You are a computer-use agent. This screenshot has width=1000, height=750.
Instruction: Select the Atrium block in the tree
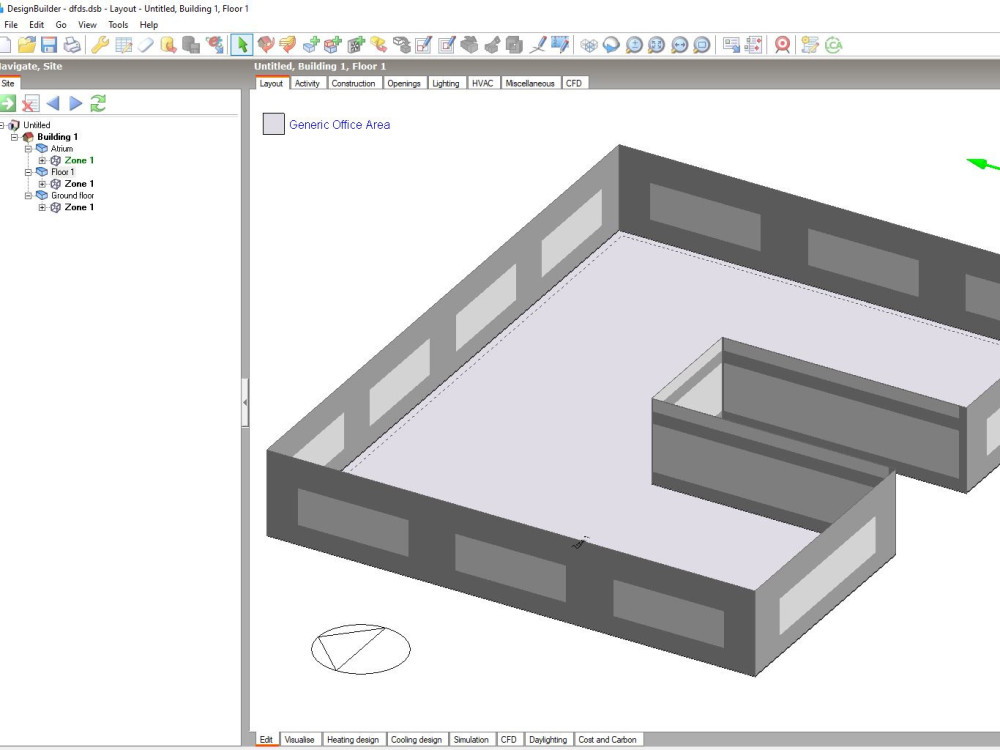(x=62, y=149)
